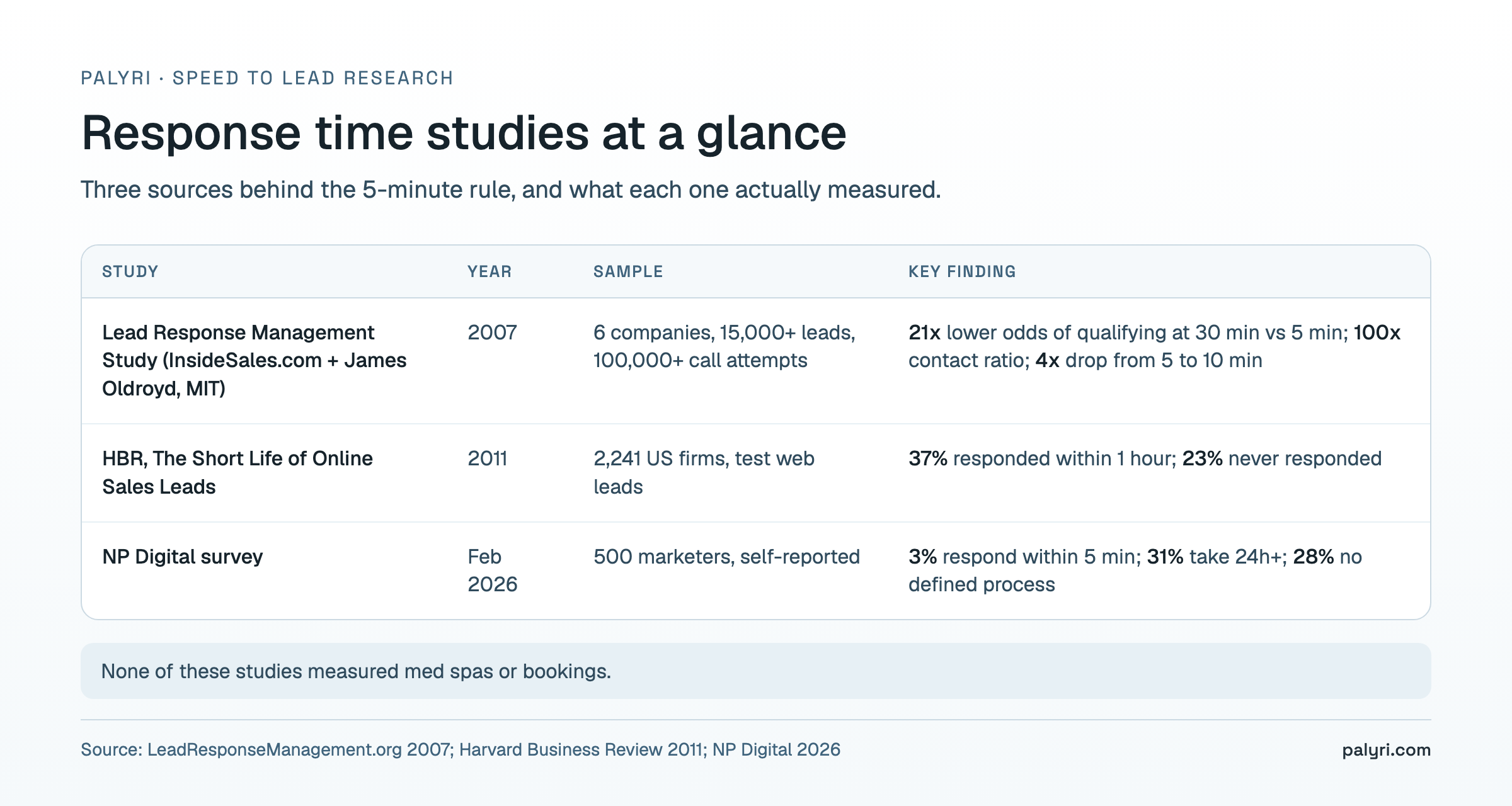Click the Source citation line in the footer

[461, 749]
